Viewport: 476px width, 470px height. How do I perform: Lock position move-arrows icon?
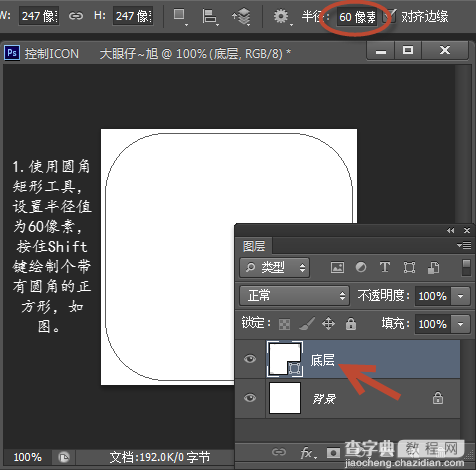pyautogui.click(x=328, y=324)
